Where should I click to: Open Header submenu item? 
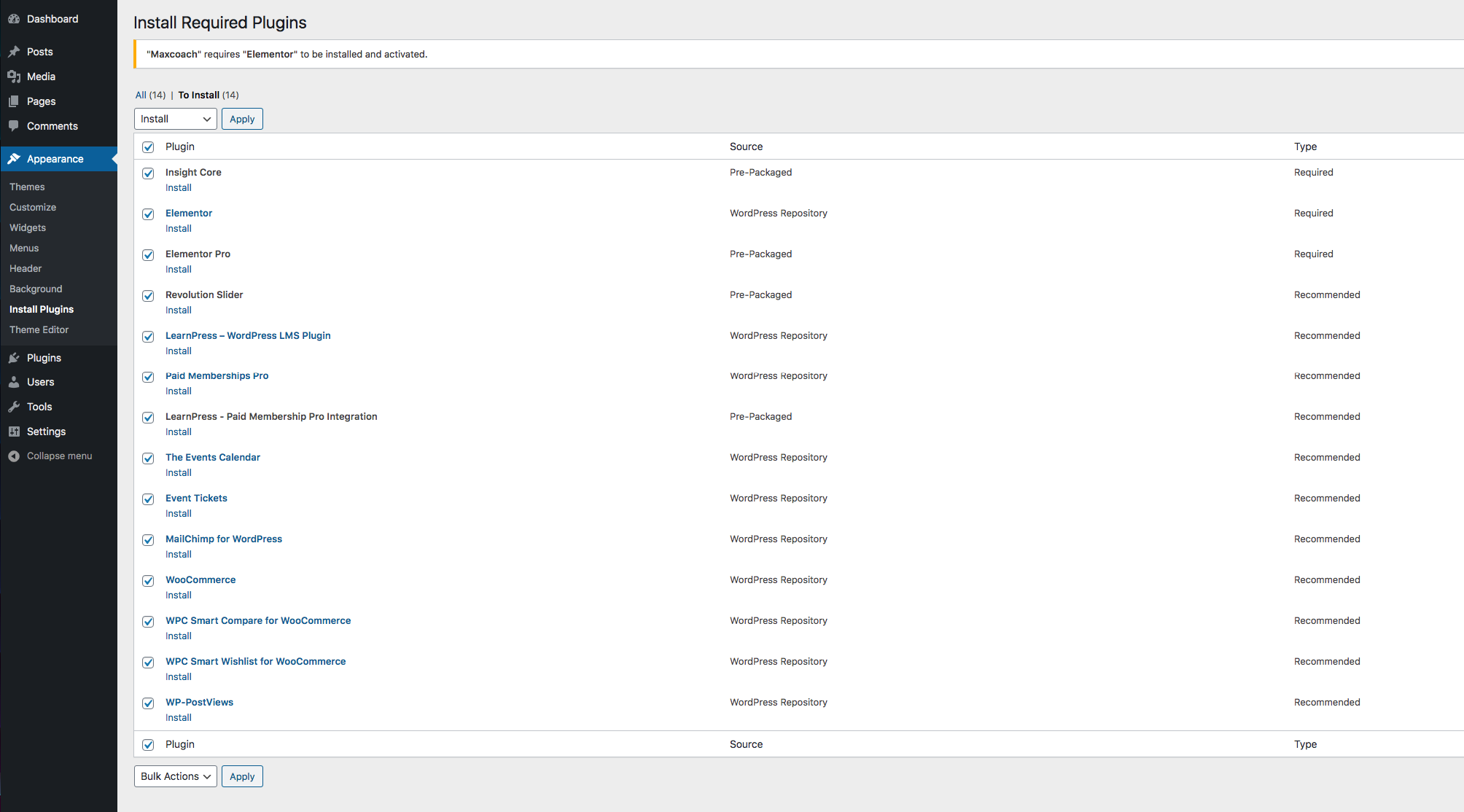coord(26,268)
